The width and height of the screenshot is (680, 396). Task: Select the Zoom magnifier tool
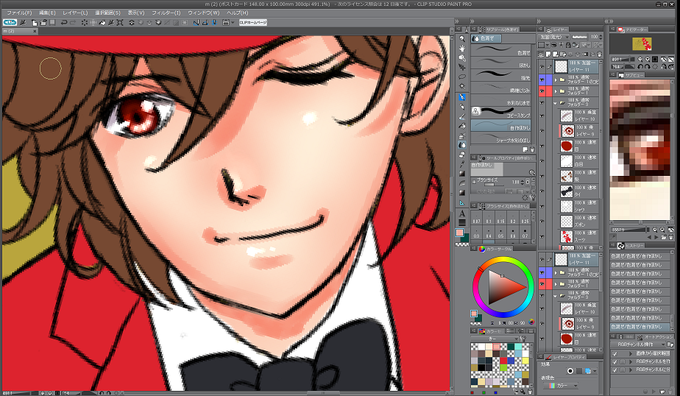click(462, 39)
